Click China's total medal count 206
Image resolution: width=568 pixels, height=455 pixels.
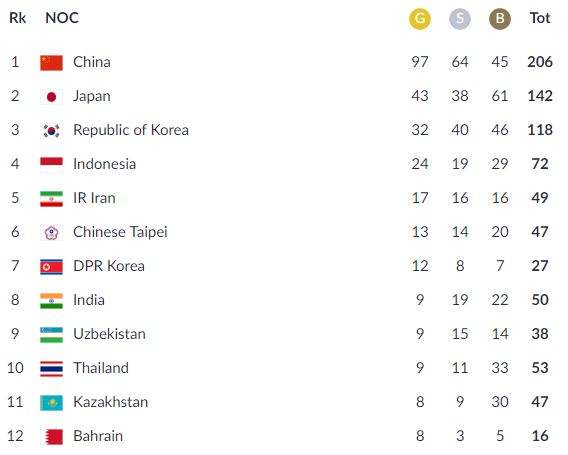tap(540, 62)
